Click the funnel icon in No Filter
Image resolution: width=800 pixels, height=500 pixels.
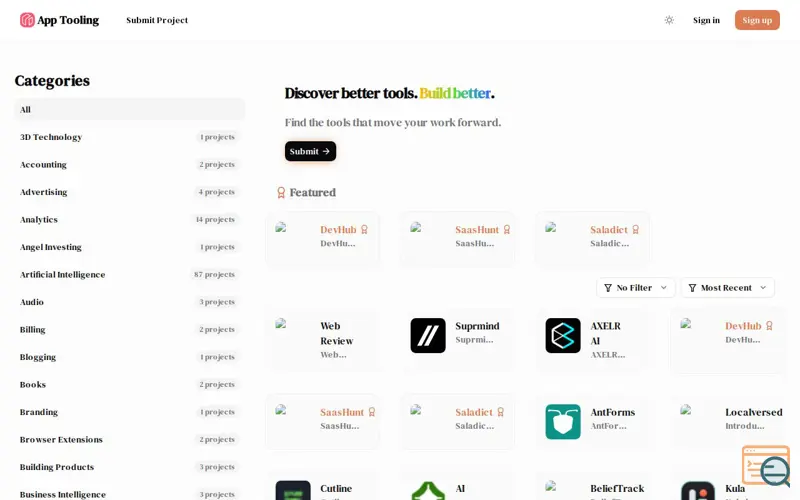coord(608,288)
